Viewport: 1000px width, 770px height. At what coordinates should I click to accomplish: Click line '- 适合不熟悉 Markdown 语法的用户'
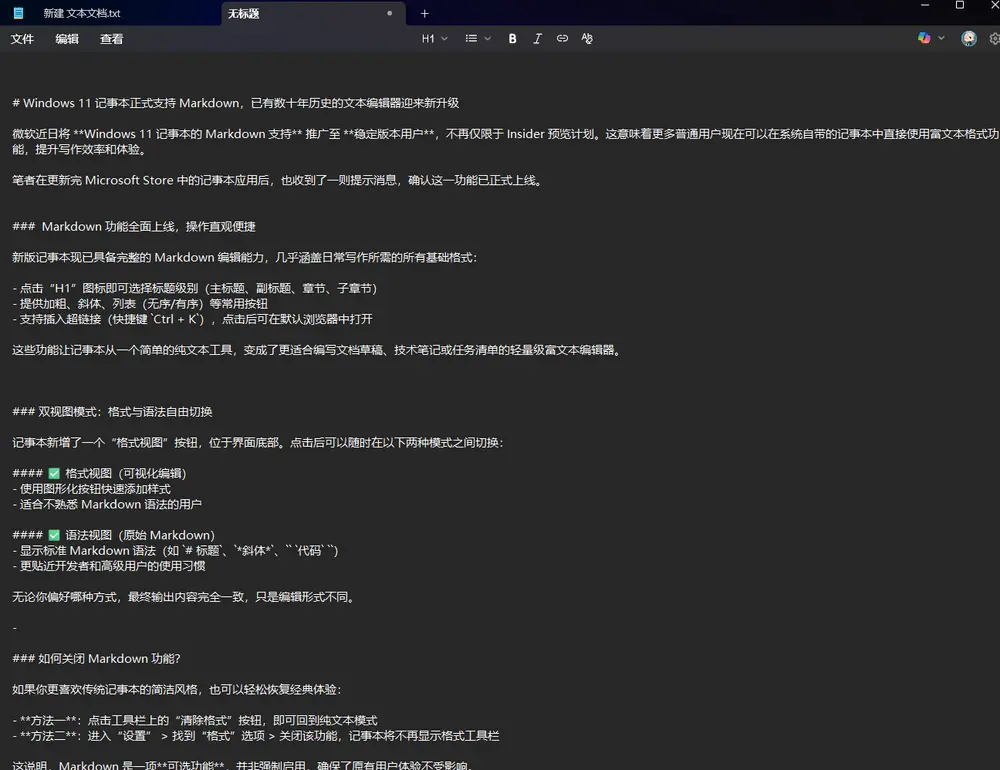click(x=107, y=505)
